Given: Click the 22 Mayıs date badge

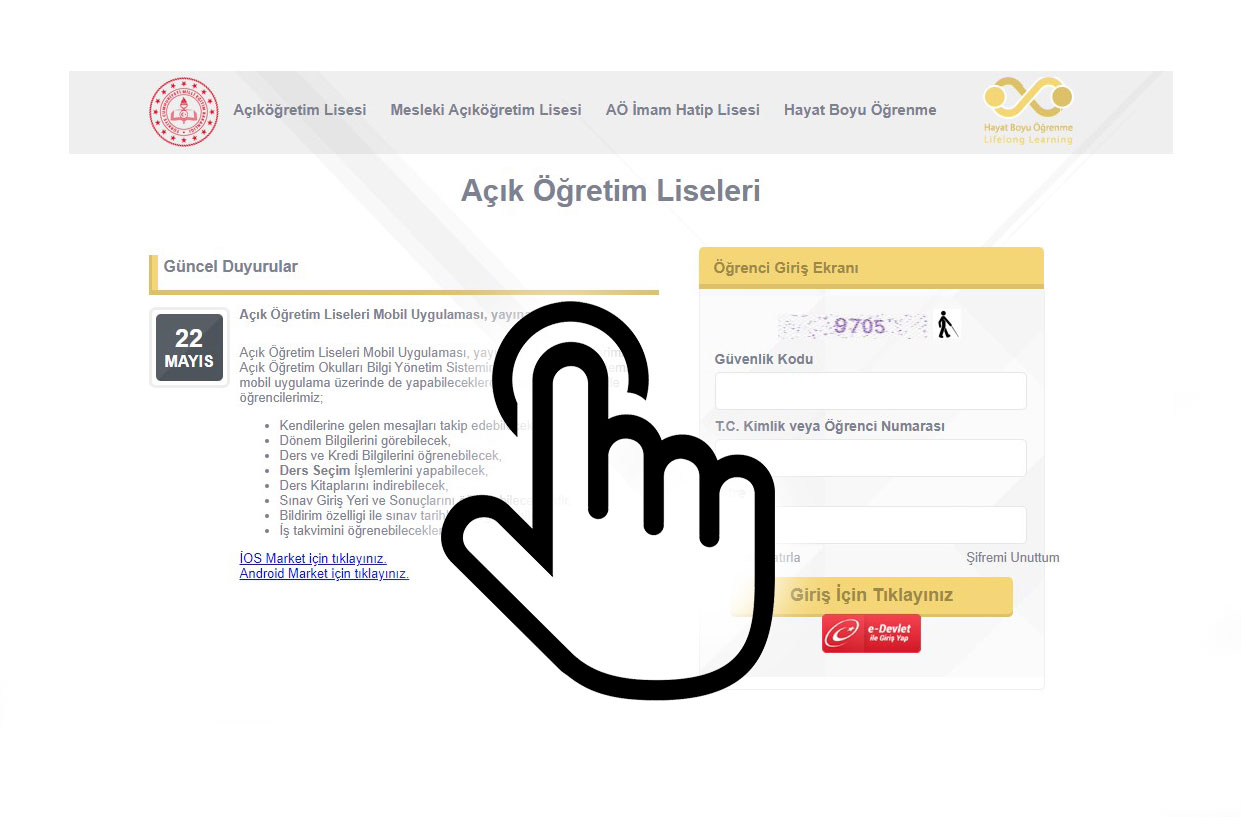Looking at the screenshot, I should pyautogui.click(x=189, y=348).
